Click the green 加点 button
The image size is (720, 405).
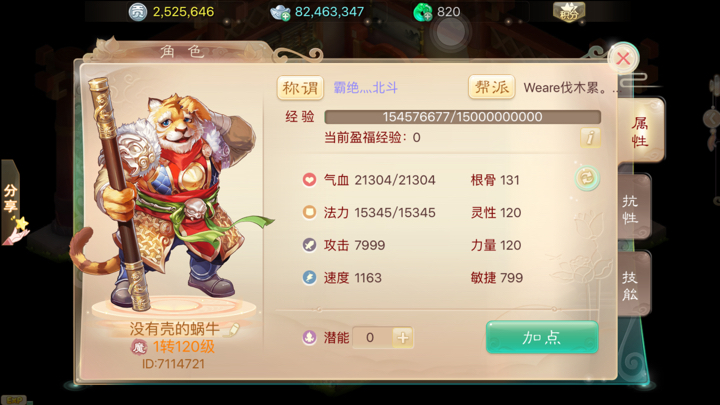click(x=542, y=338)
